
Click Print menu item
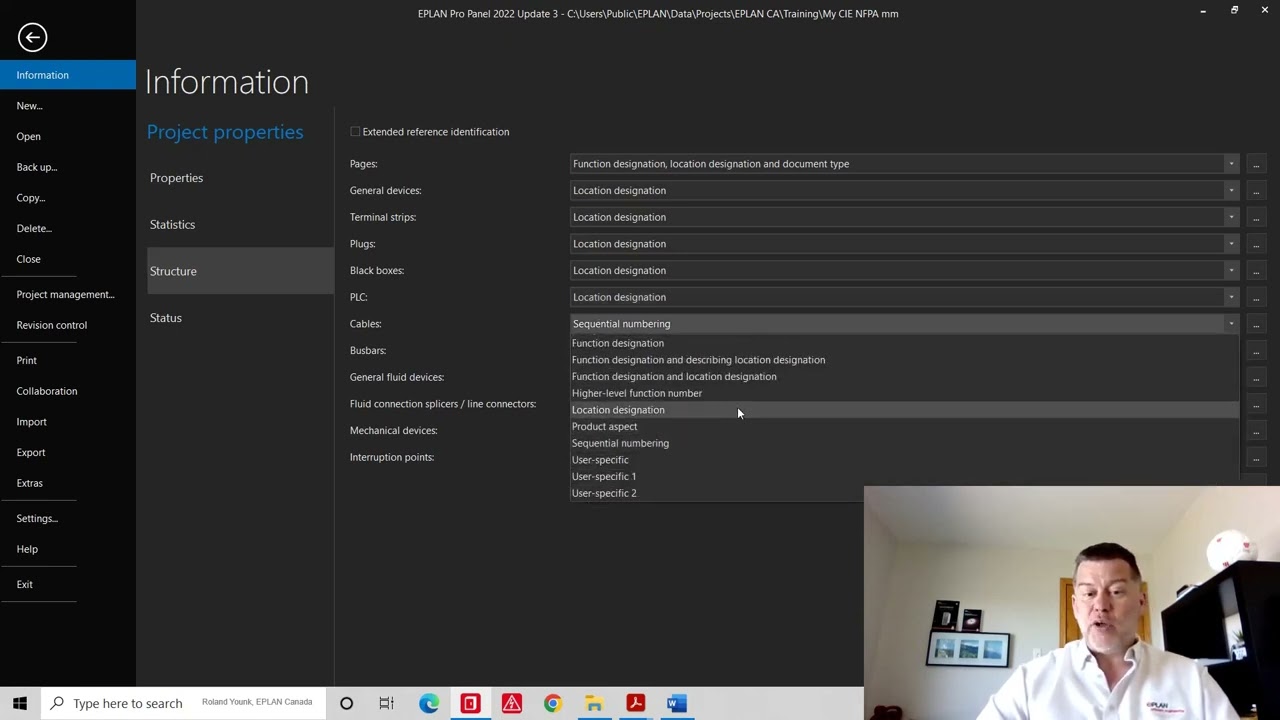click(x=68, y=360)
